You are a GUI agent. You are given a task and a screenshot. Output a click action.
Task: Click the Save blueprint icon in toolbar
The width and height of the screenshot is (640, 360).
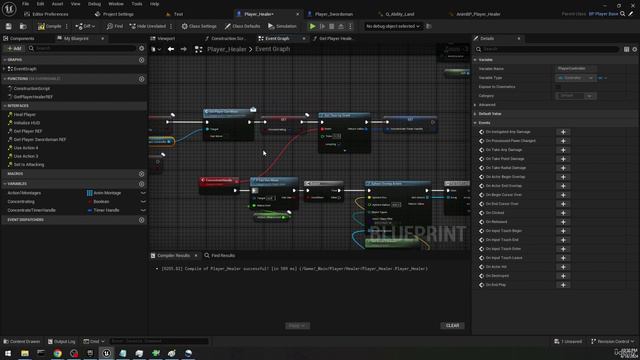9,26
